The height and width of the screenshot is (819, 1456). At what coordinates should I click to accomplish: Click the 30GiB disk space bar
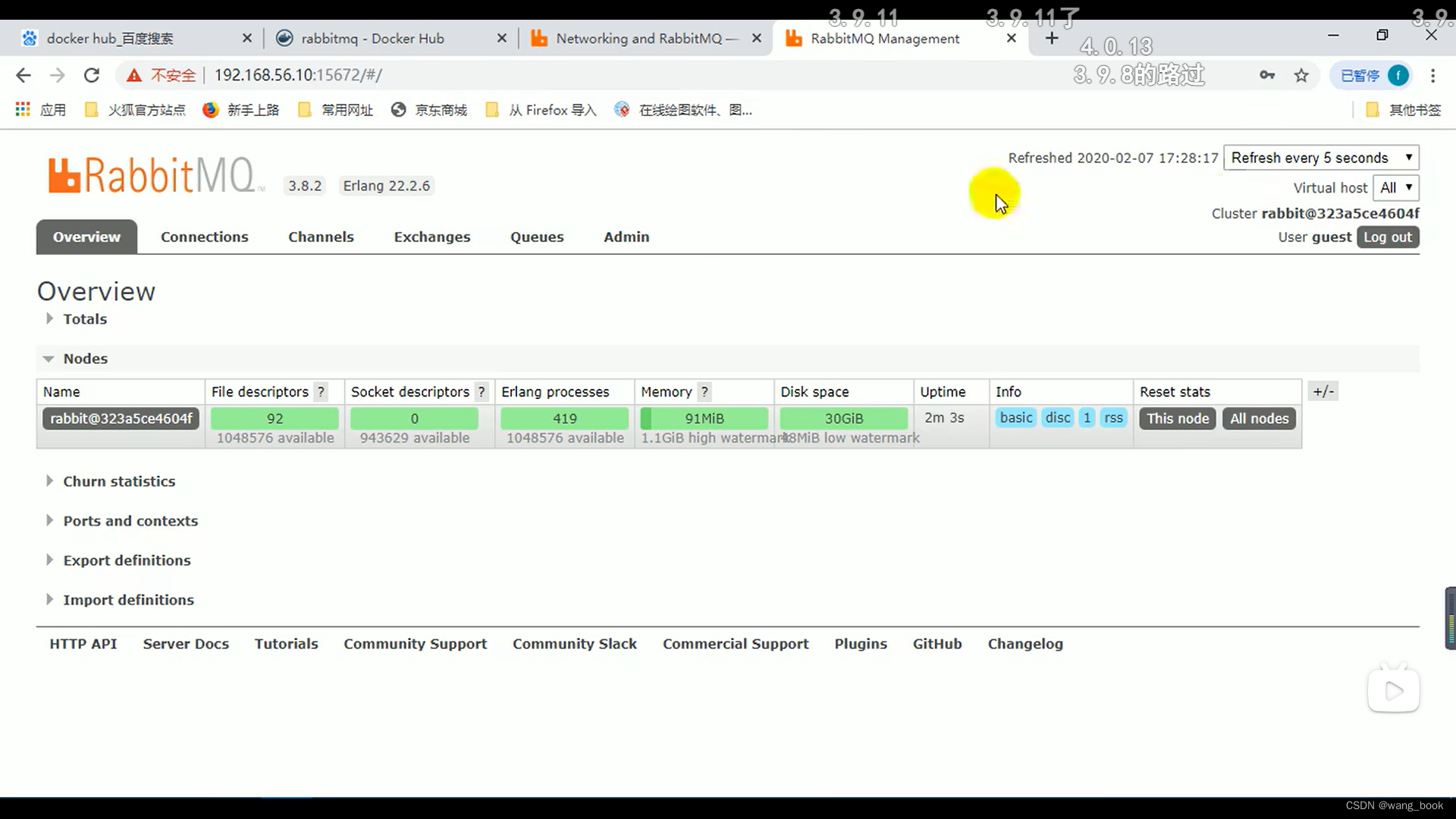click(x=844, y=419)
